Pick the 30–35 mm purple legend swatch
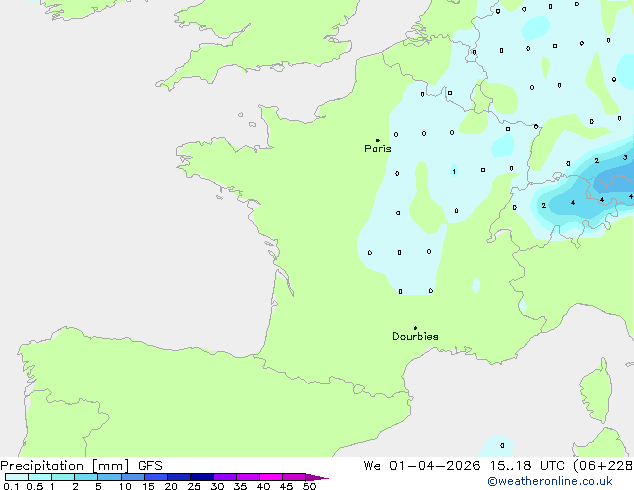Screen dimensions: 634x490 click(x=225, y=477)
